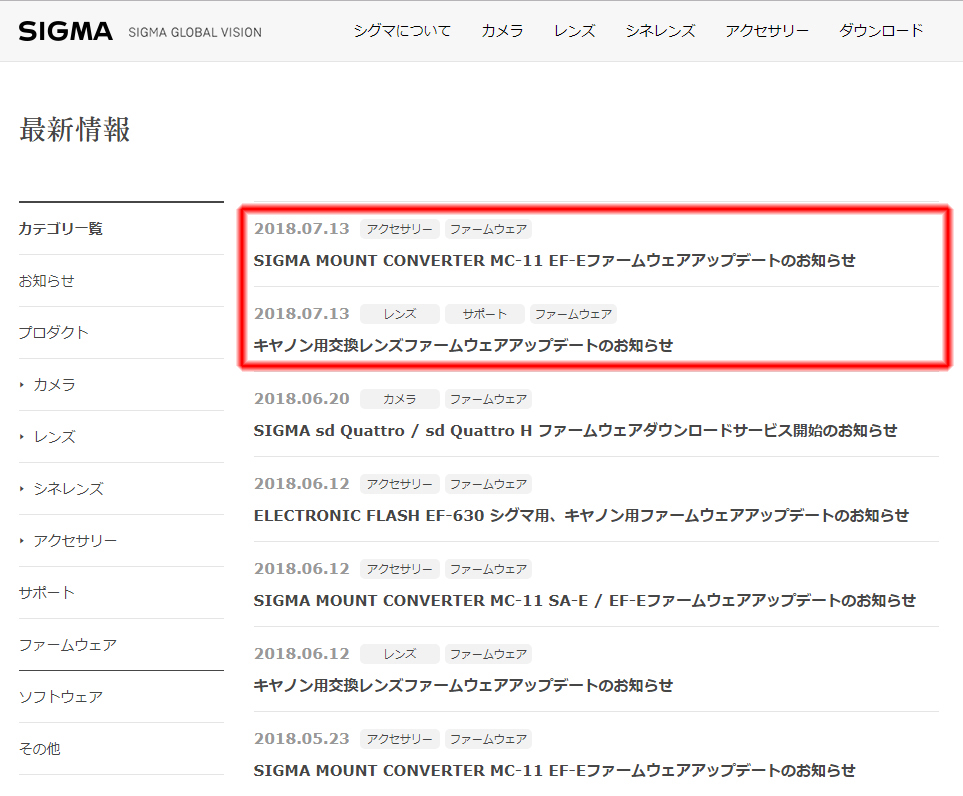Image resolution: width=963 pixels, height=796 pixels.
Task: Click ファームウェア tag on second 2018.07.13 entry
Action: tap(573, 314)
